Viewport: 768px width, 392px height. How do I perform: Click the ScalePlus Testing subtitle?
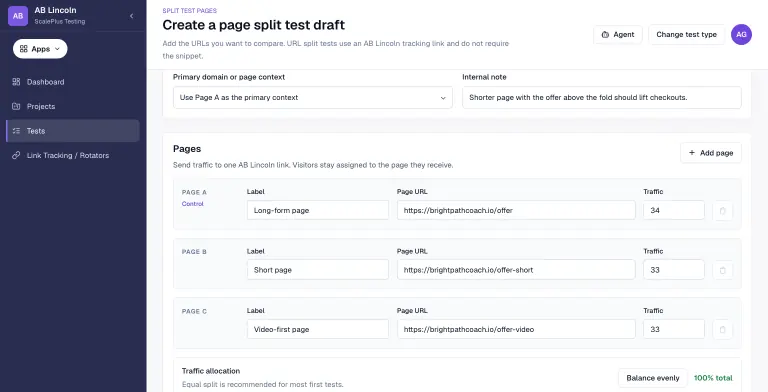coord(60,22)
